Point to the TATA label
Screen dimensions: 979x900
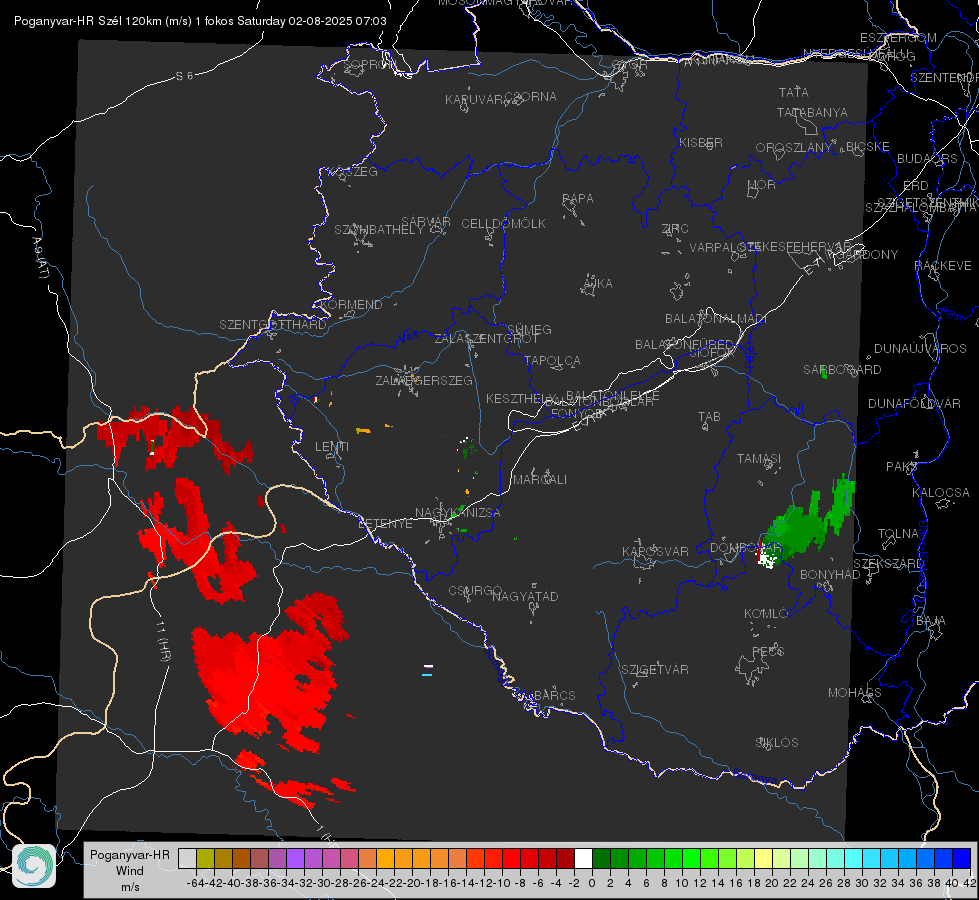(x=794, y=92)
